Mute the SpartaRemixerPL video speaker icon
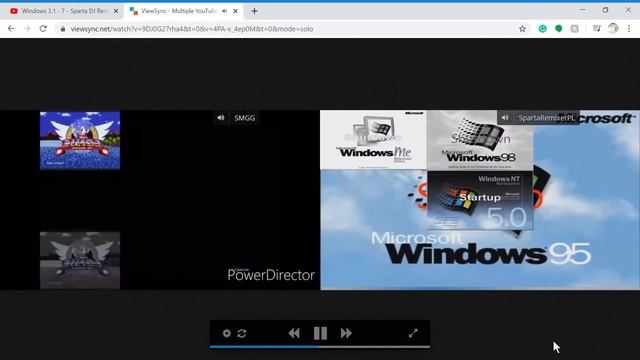The width and height of the screenshot is (640, 360). pos(505,118)
